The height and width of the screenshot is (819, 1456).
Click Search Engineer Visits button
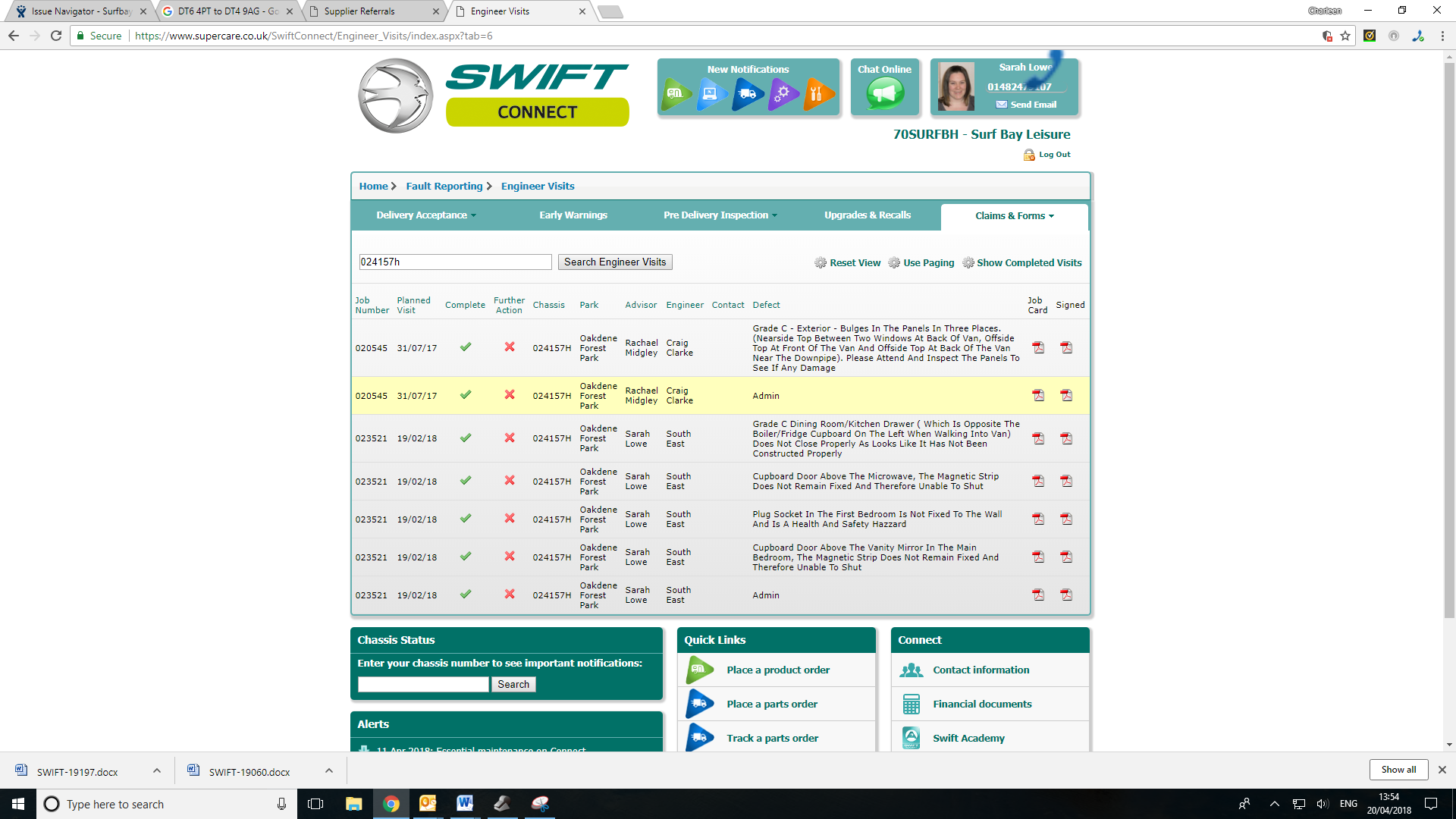click(x=615, y=262)
